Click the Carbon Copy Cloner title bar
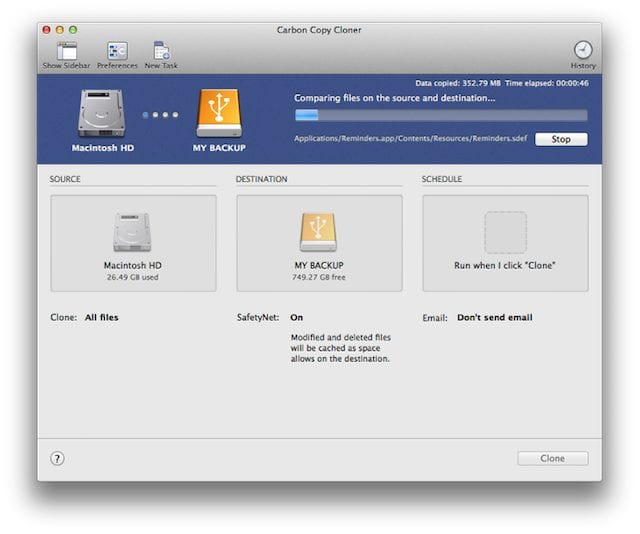The height and width of the screenshot is (534, 640). pyautogui.click(x=319, y=30)
